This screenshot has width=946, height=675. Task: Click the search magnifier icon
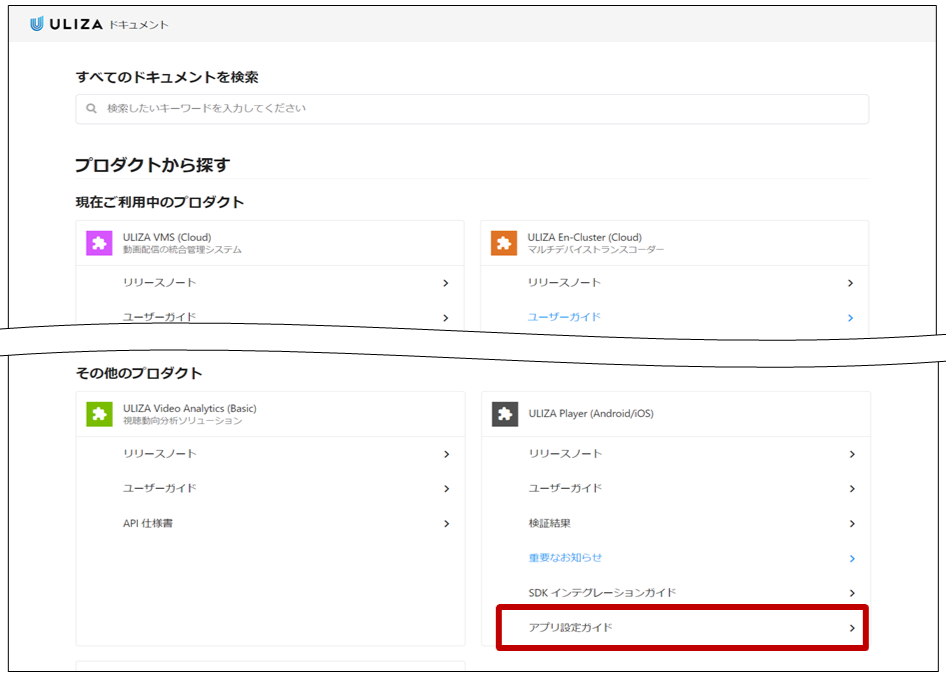[x=91, y=109]
